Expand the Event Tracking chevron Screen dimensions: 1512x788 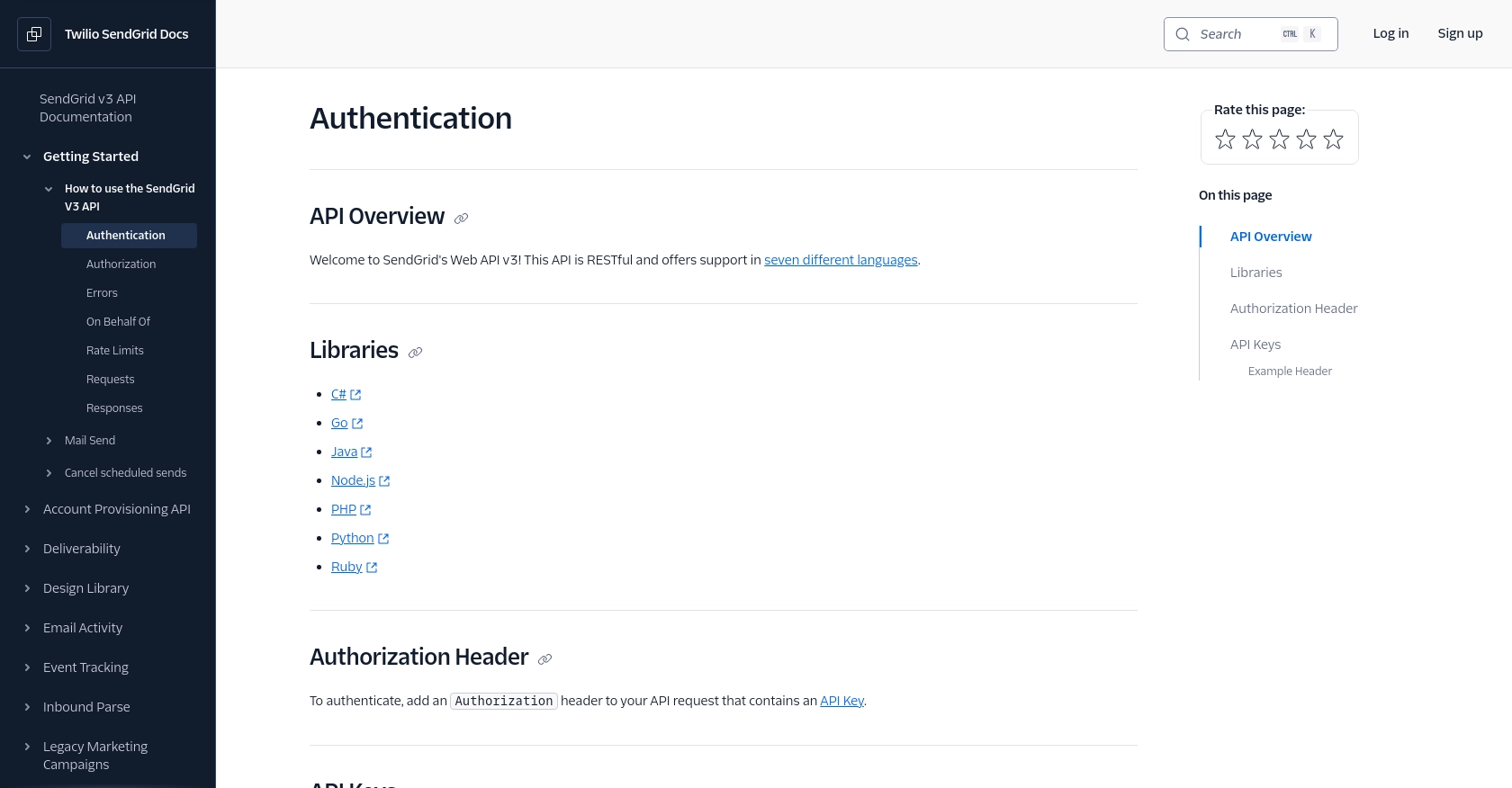tap(27, 667)
